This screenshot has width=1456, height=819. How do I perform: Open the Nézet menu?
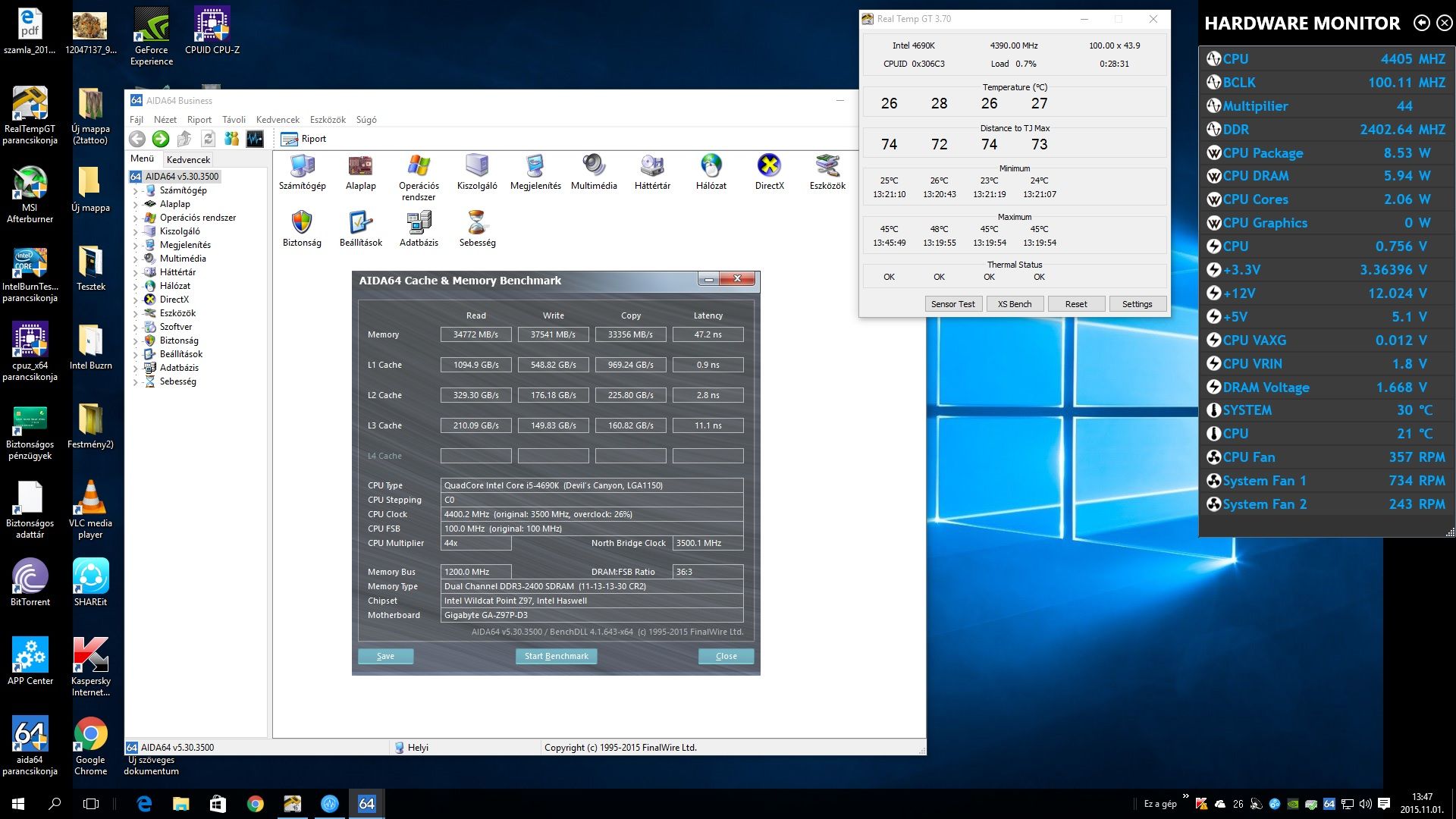pos(165,120)
